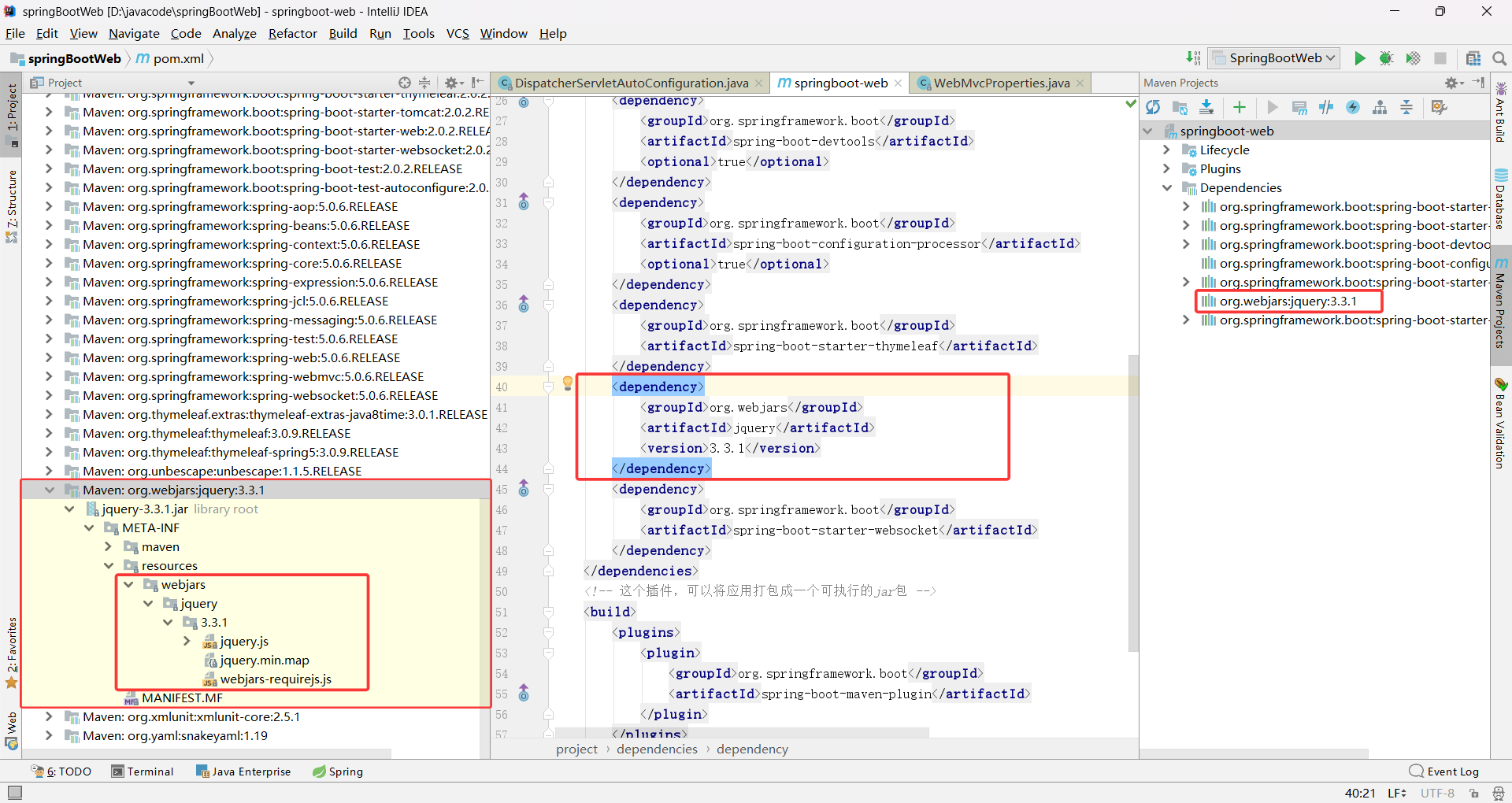The height and width of the screenshot is (803, 1512).
Task: Collapse the jquery-3.3.1.jar library root
Action: point(69,509)
